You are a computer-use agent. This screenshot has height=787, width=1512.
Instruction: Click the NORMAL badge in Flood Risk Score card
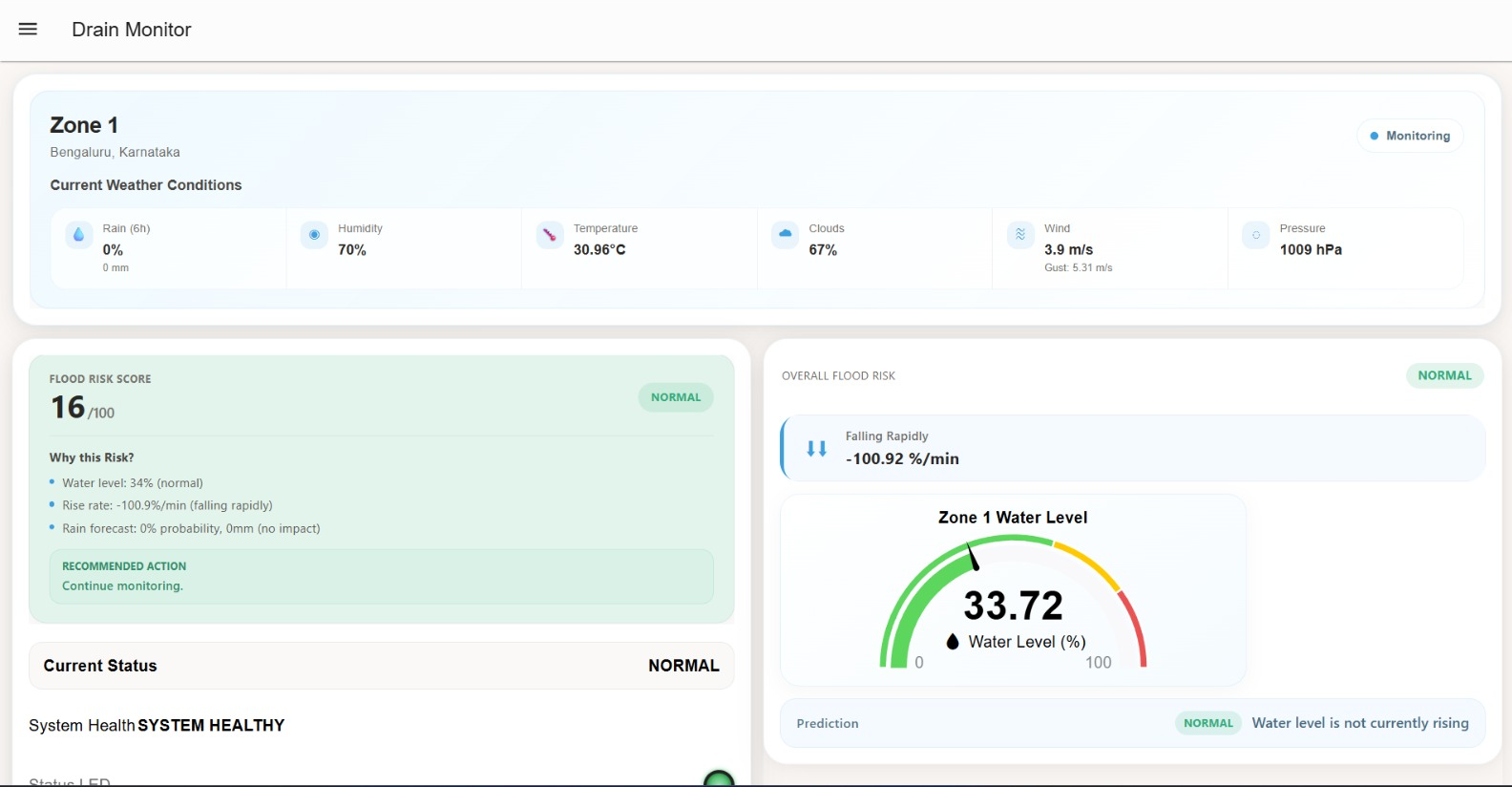pyautogui.click(x=676, y=397)
